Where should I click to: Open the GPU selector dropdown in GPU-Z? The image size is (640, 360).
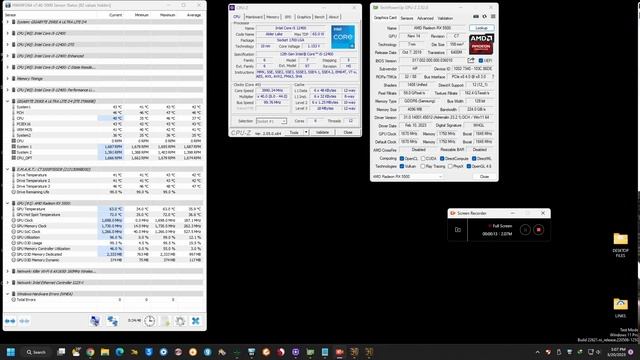coord(407,177)
